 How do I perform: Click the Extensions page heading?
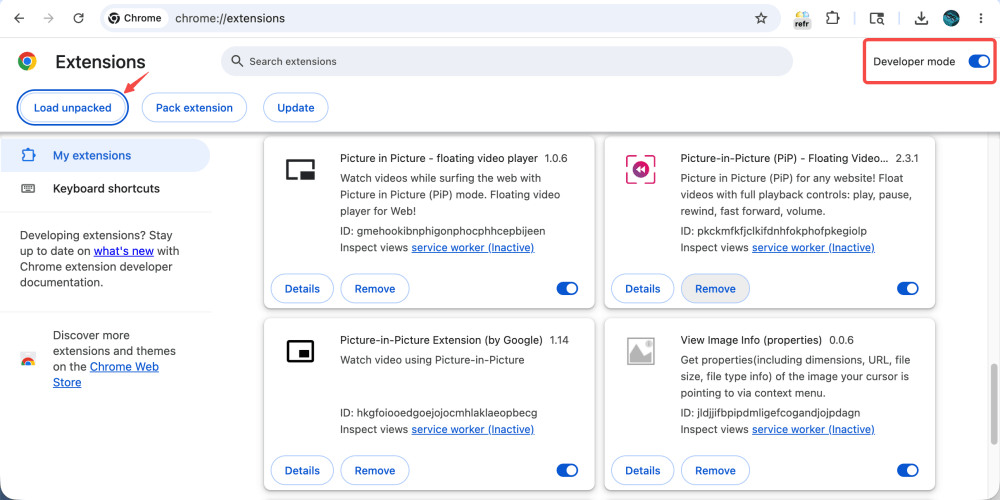point(100,62)
